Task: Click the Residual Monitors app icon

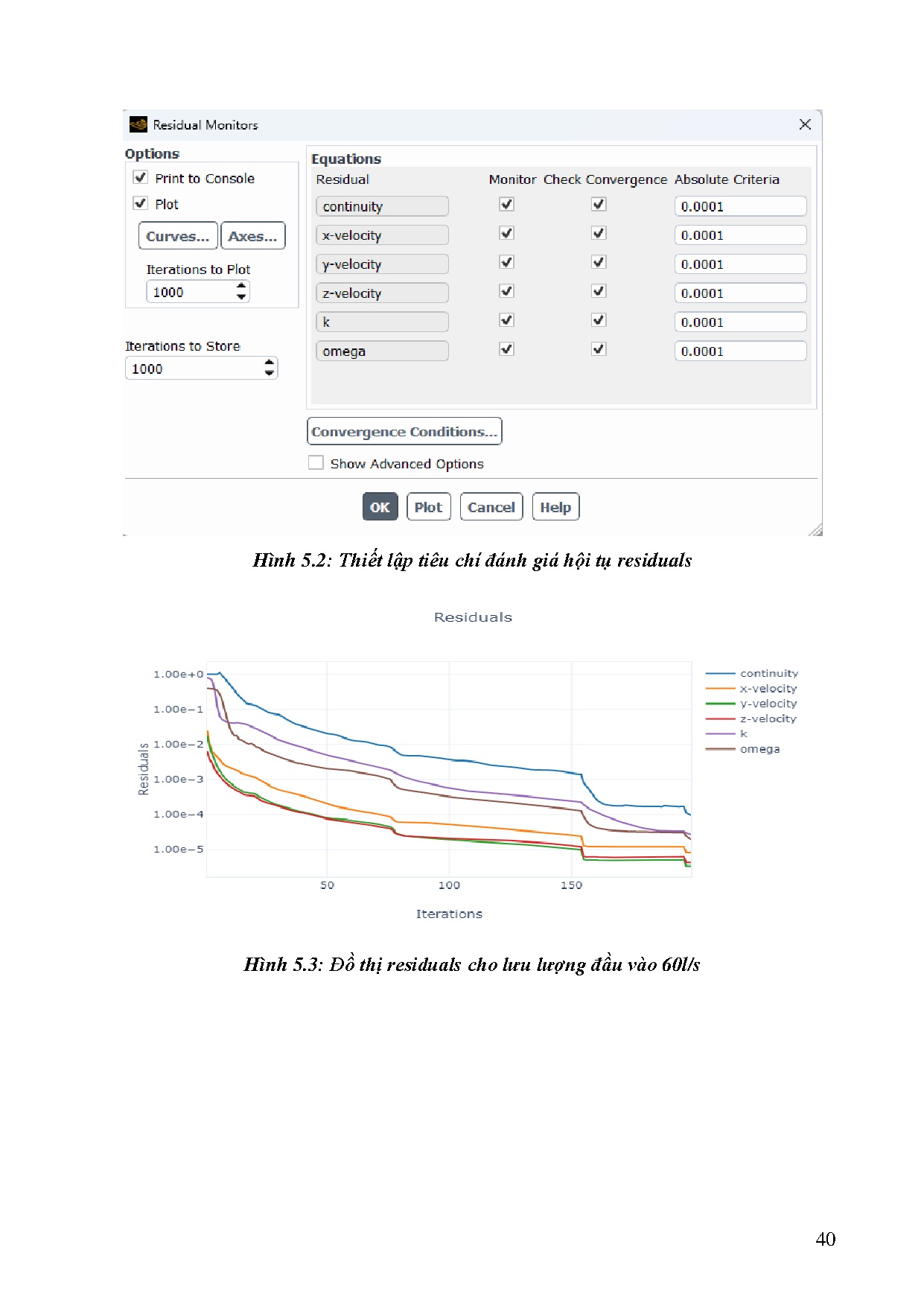Action: click(x=138, y=124)
